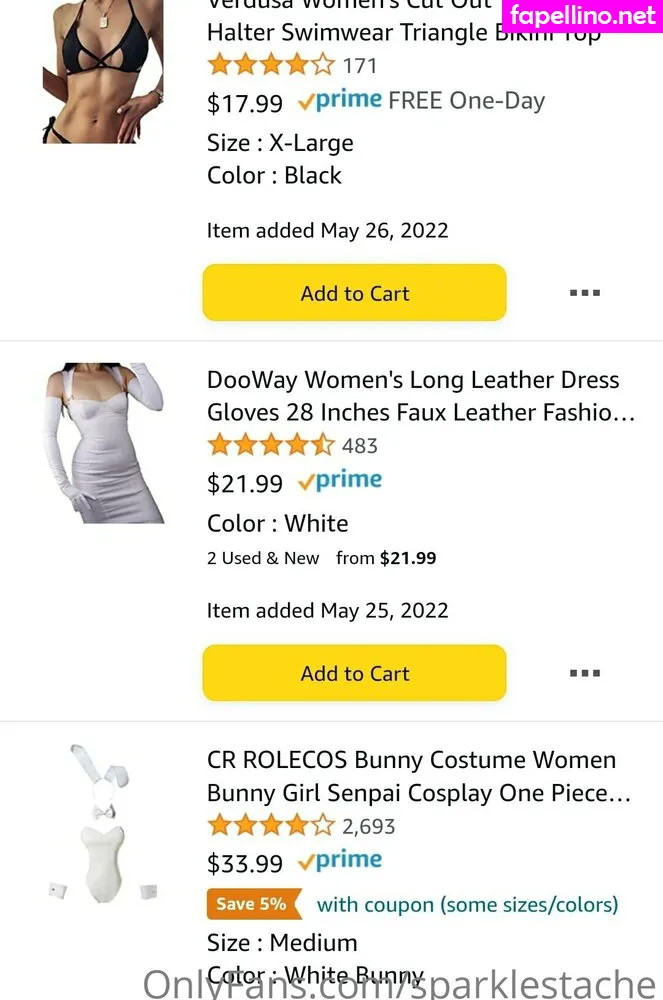Click the Prime badge beside the $21.99 price
Image resolution: width=663 pixels, height=1000 pixels.
coord(340,482)
